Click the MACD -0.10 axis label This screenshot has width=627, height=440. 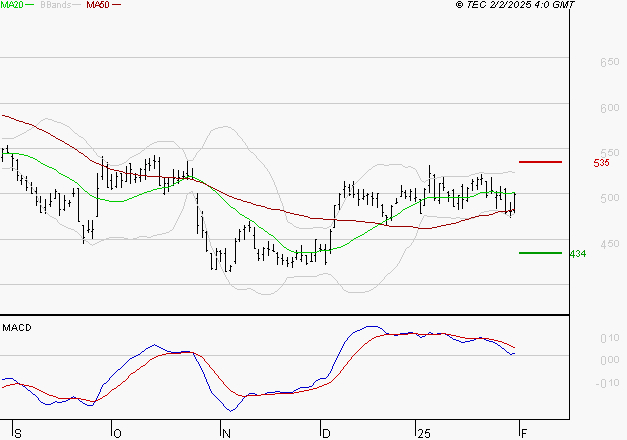pyautogui.click(x=607, y=383)
